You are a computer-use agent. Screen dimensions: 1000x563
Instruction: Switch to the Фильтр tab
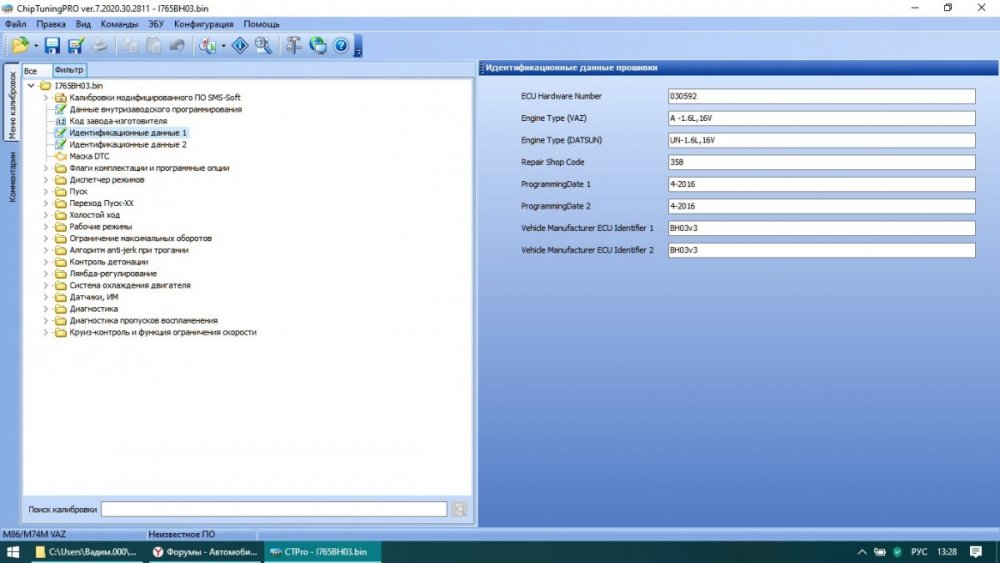69,69
